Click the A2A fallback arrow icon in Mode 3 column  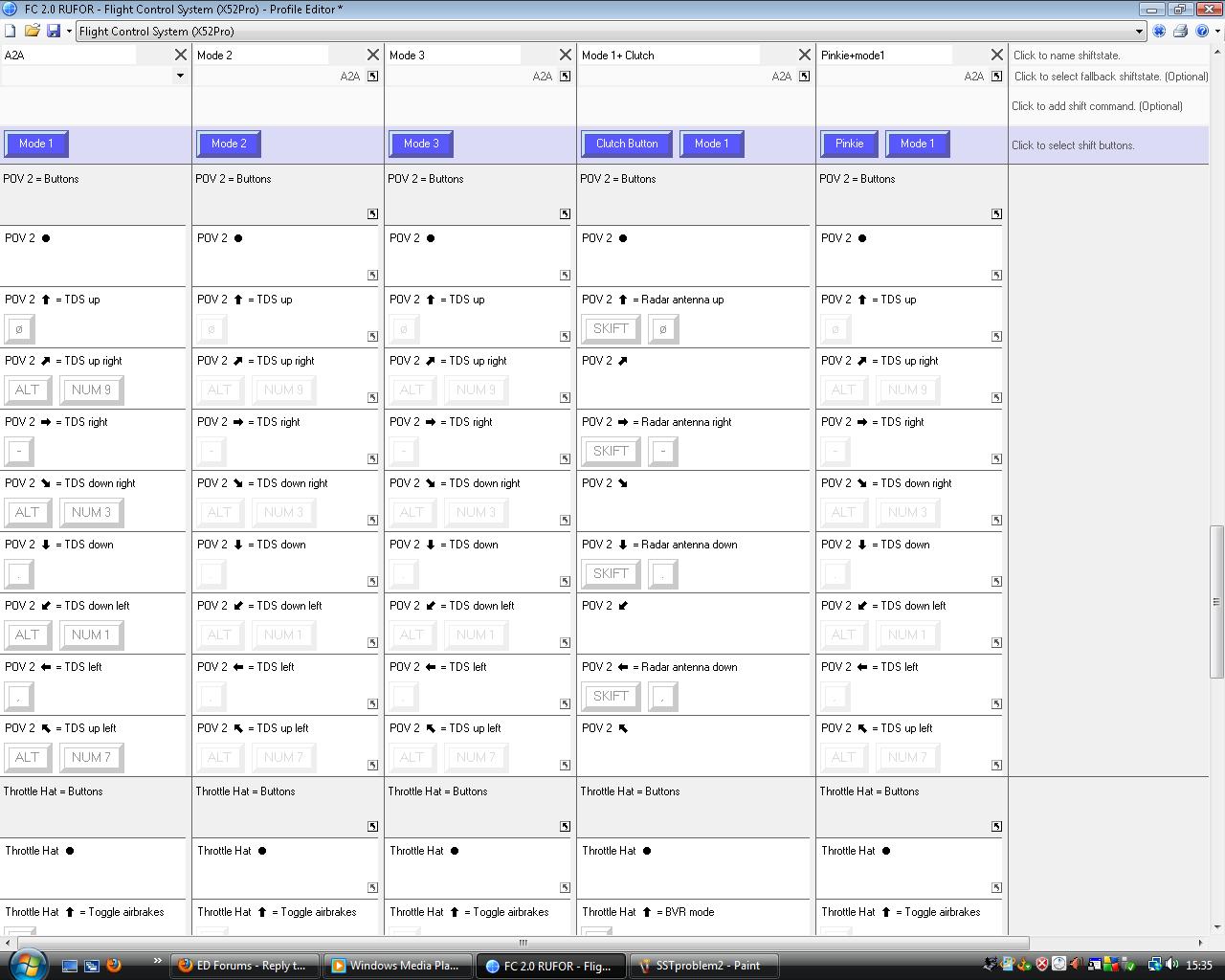click(566, 76)
